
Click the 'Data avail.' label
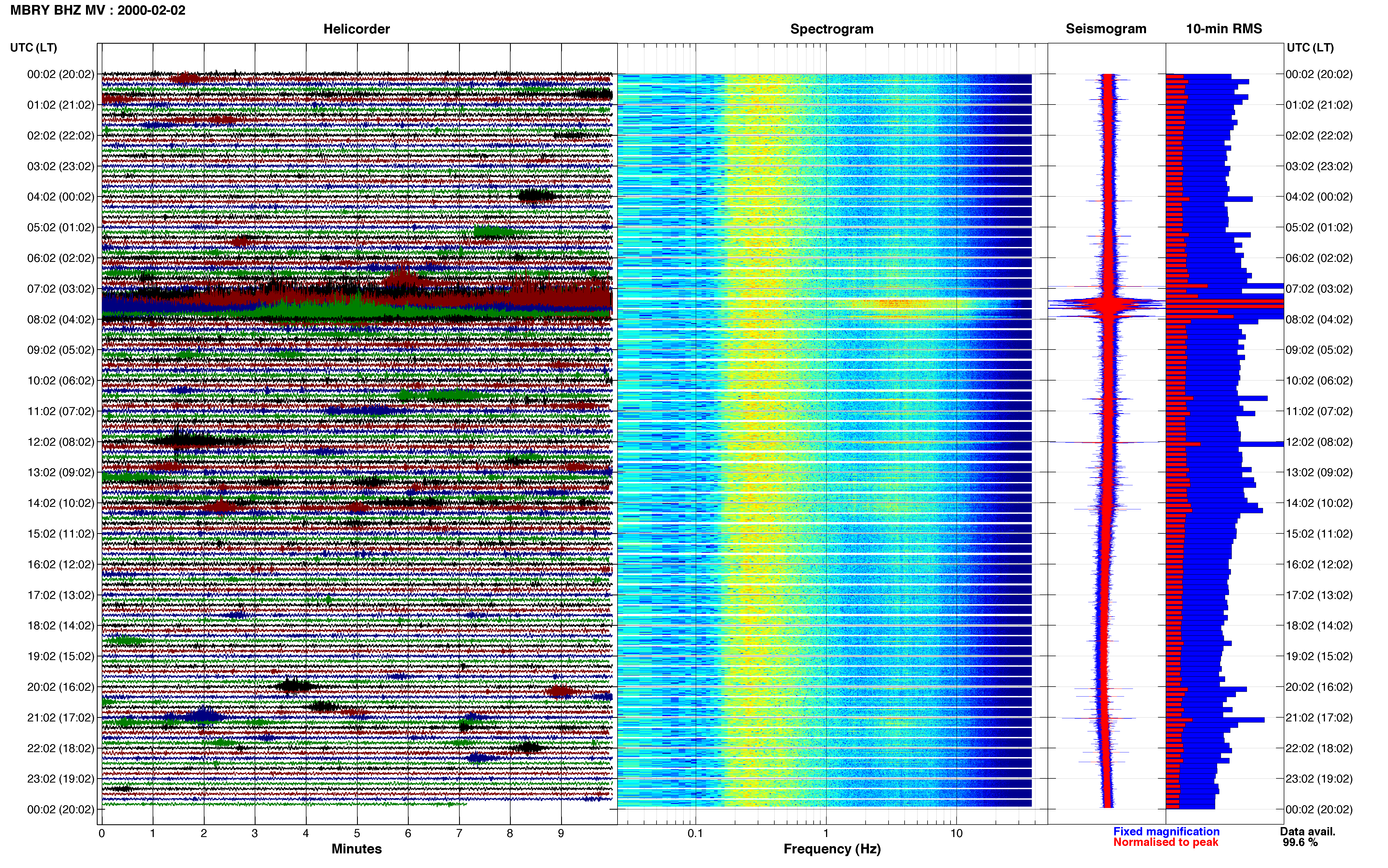coord(1308,831)
